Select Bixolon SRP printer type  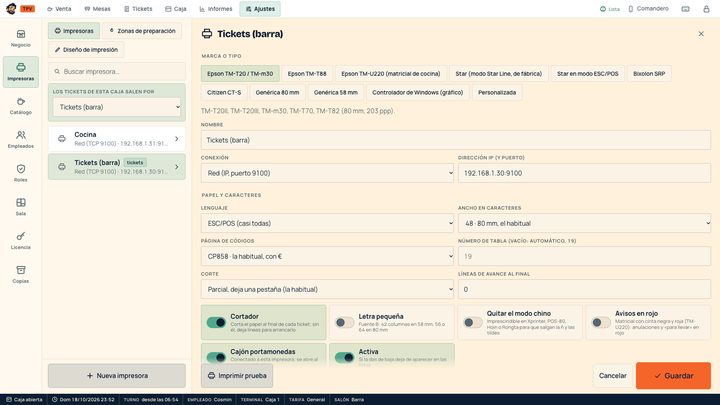point(649,73)
